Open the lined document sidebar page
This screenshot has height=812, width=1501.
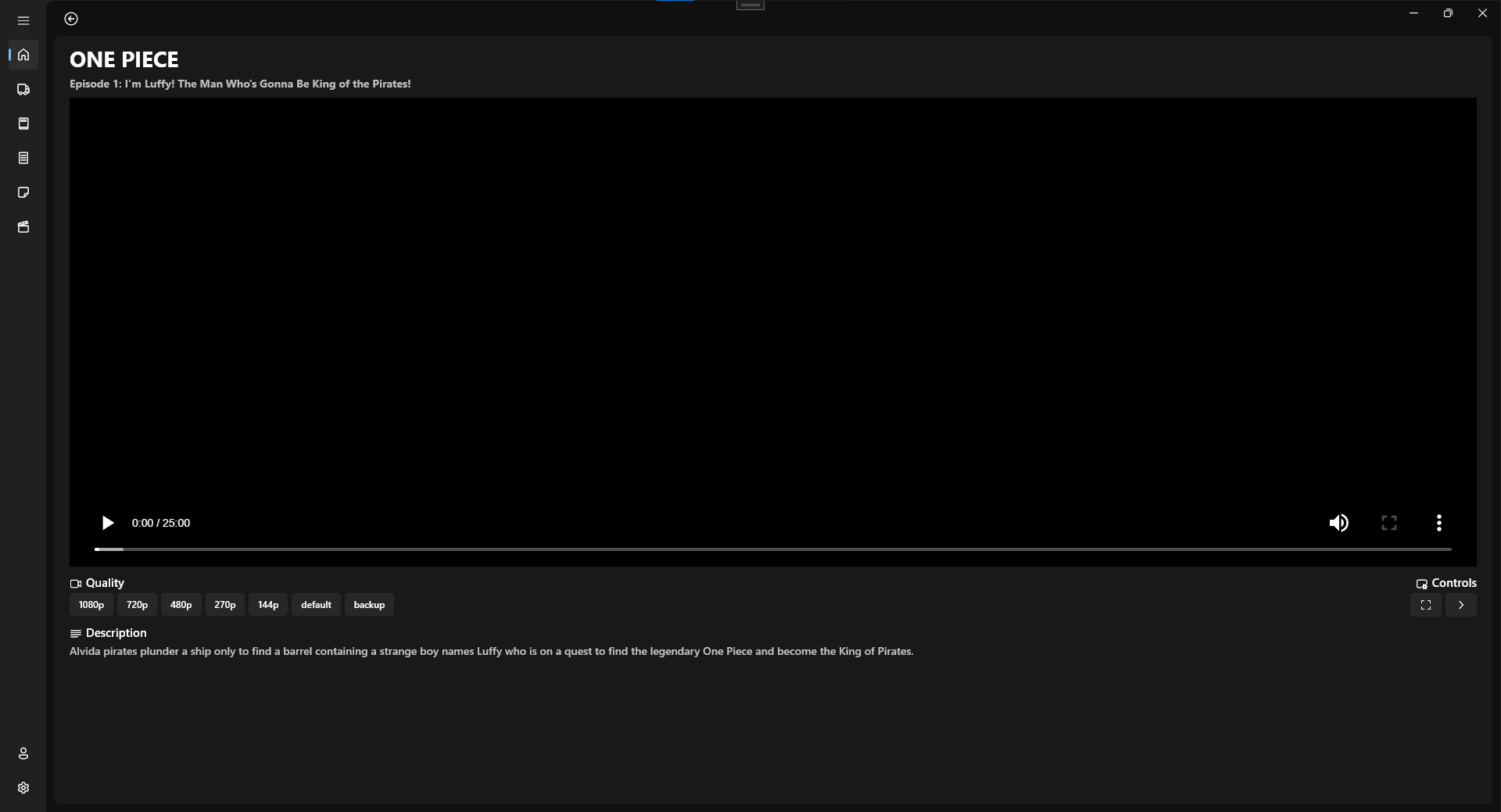click(23, 158)
